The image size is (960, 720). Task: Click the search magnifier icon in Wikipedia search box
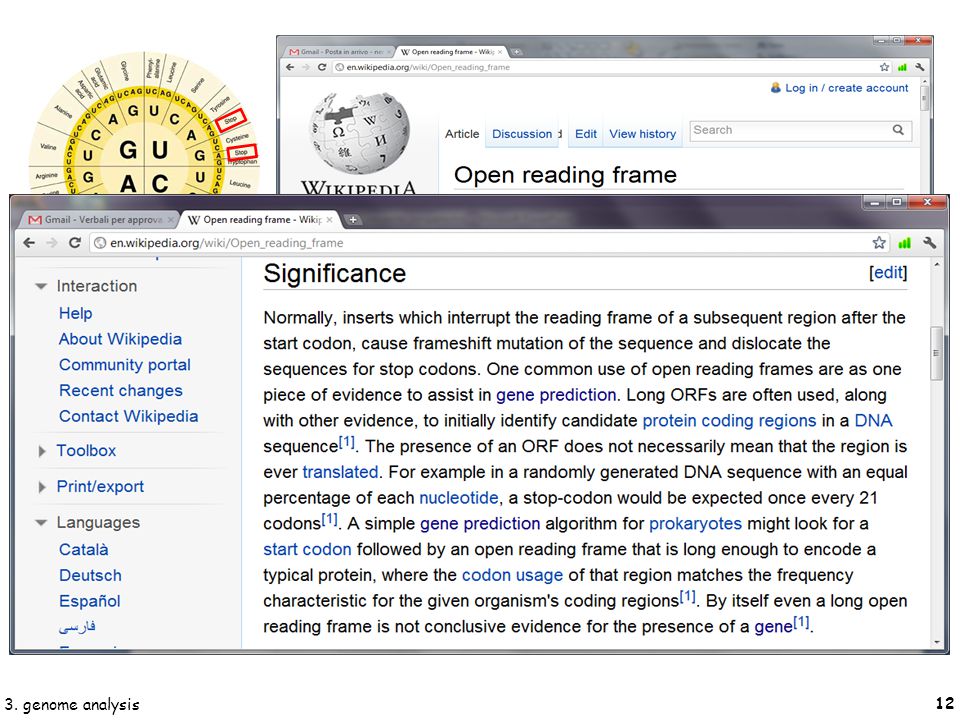tap(898, 130)
